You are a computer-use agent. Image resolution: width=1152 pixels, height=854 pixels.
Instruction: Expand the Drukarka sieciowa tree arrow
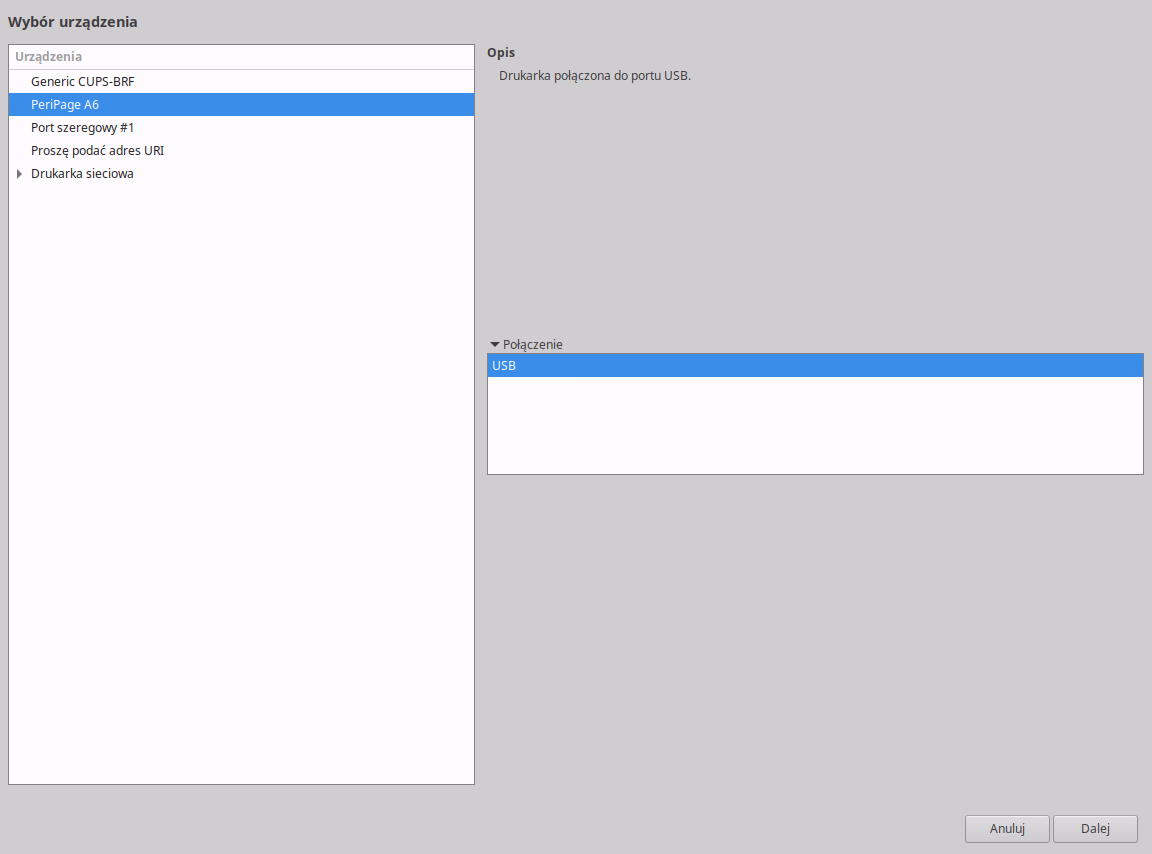coord(19,174)
